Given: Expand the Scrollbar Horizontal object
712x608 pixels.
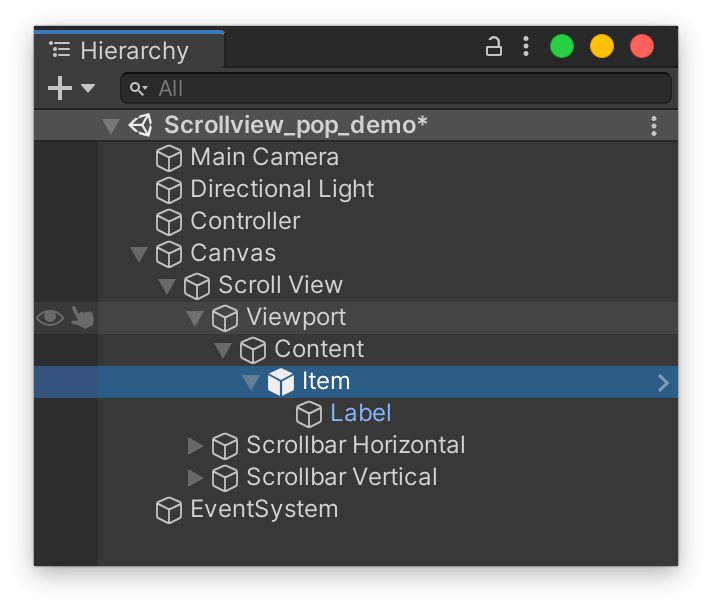Looking at the screenshot, I should [x=195, y=446].
